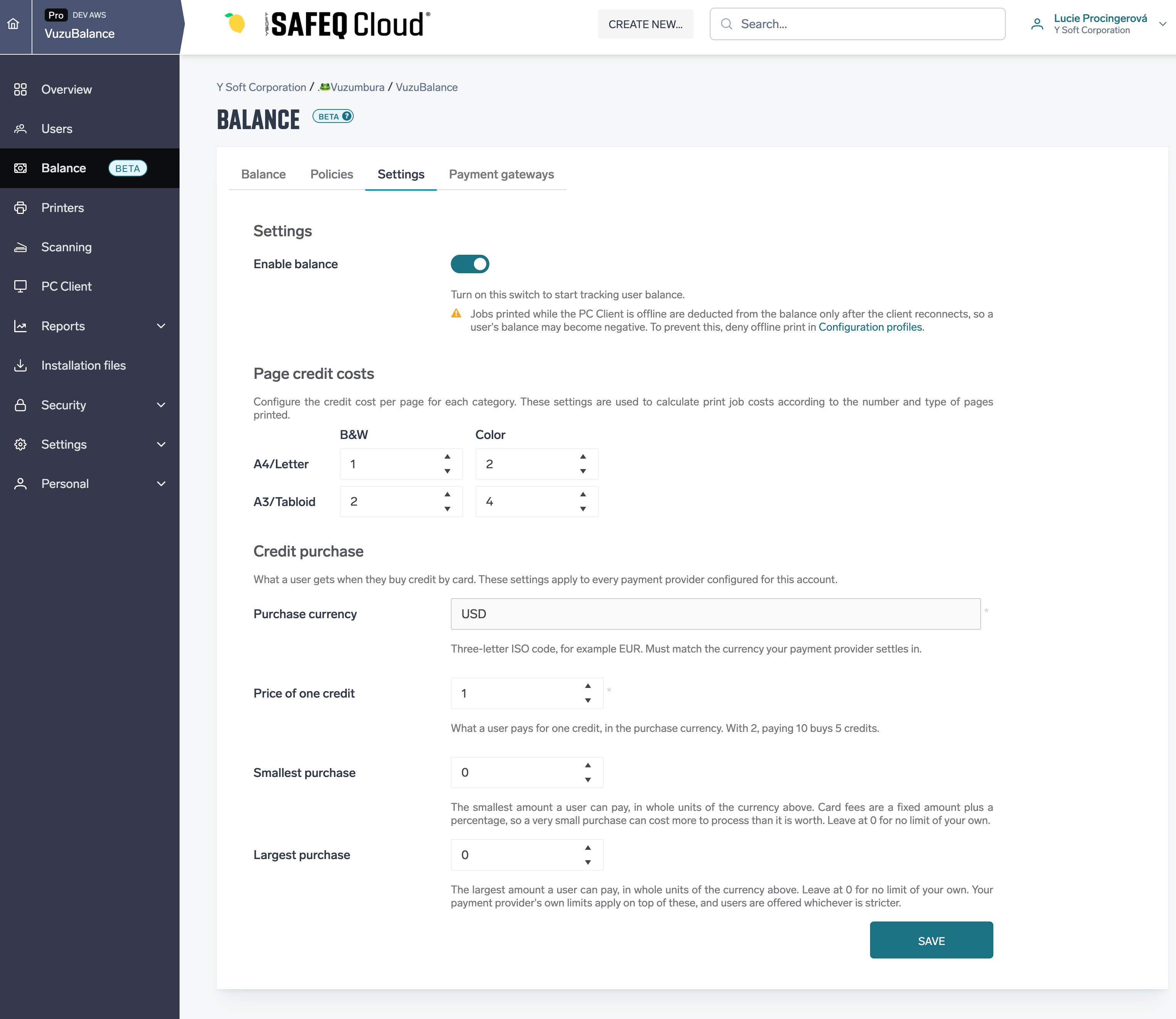
Task: Click the Largest purchase input field
Action: coord(527,855)
